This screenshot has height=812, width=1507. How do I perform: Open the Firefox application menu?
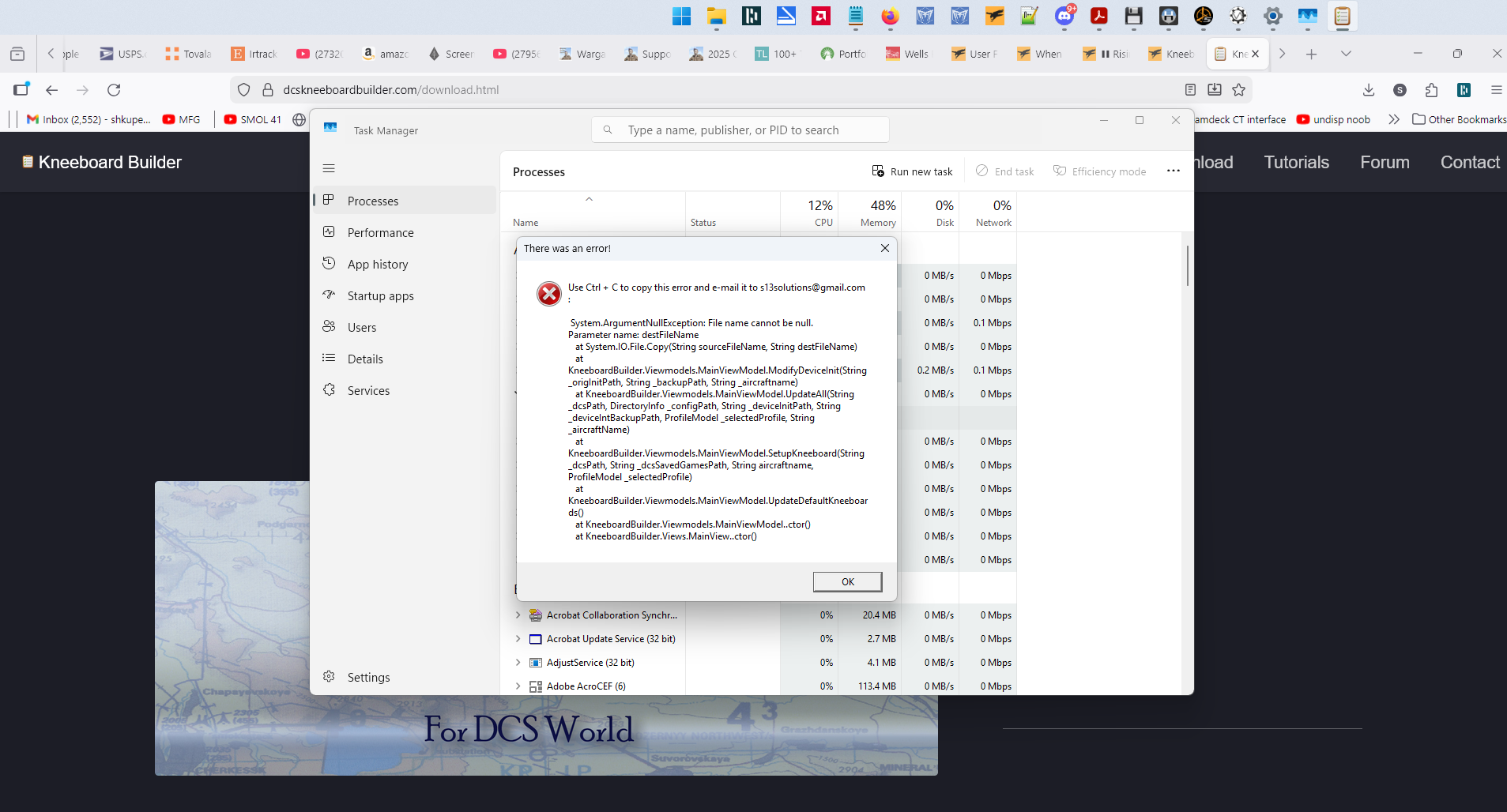1496,90
